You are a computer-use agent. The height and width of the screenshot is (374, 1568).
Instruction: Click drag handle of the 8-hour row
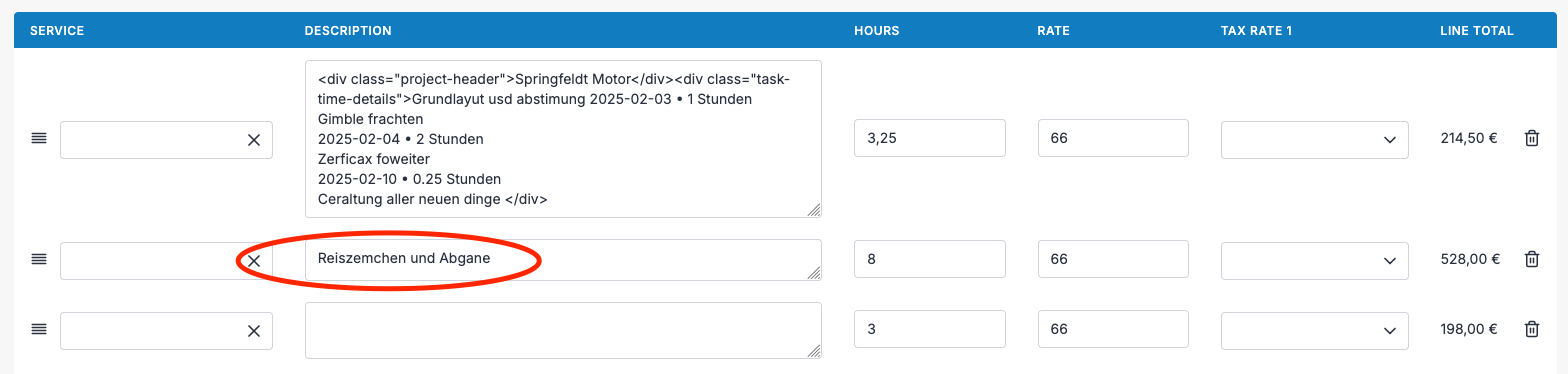tap(39, 259)
